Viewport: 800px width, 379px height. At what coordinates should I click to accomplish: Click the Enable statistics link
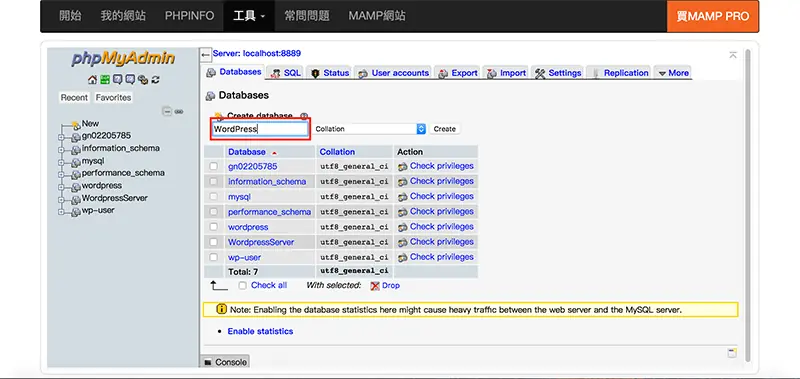tap(260, 332)
